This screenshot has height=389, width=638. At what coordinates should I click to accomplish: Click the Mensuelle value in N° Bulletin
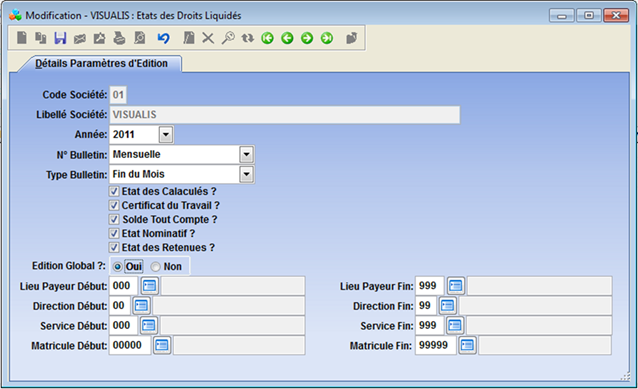(136, 154)
